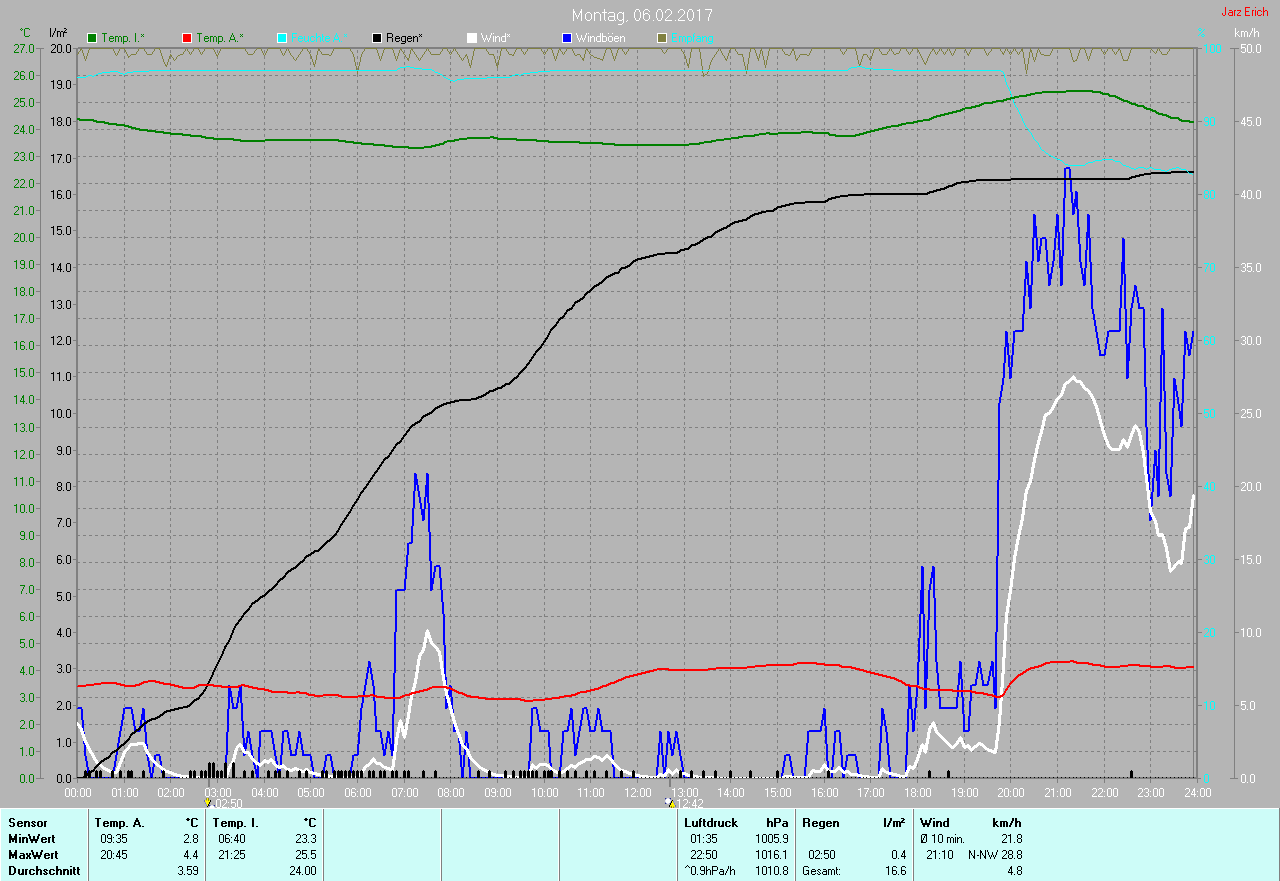The height and width of the screenshot is (881, 1280).
Task: Click the Temp. I. column header in table
Action: [234, 823]
